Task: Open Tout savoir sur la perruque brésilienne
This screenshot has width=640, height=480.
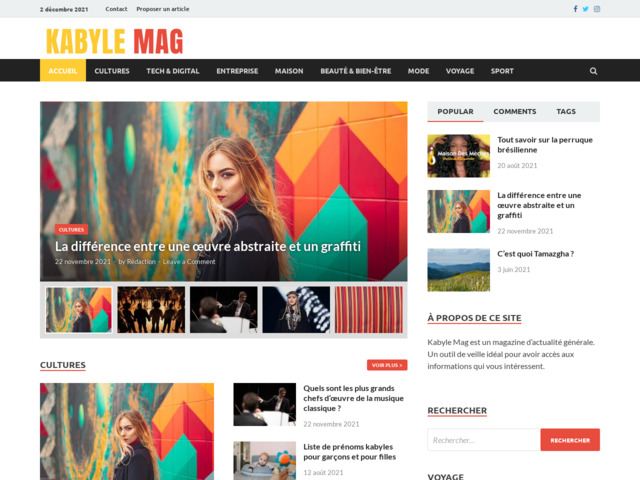Action: 545,144
